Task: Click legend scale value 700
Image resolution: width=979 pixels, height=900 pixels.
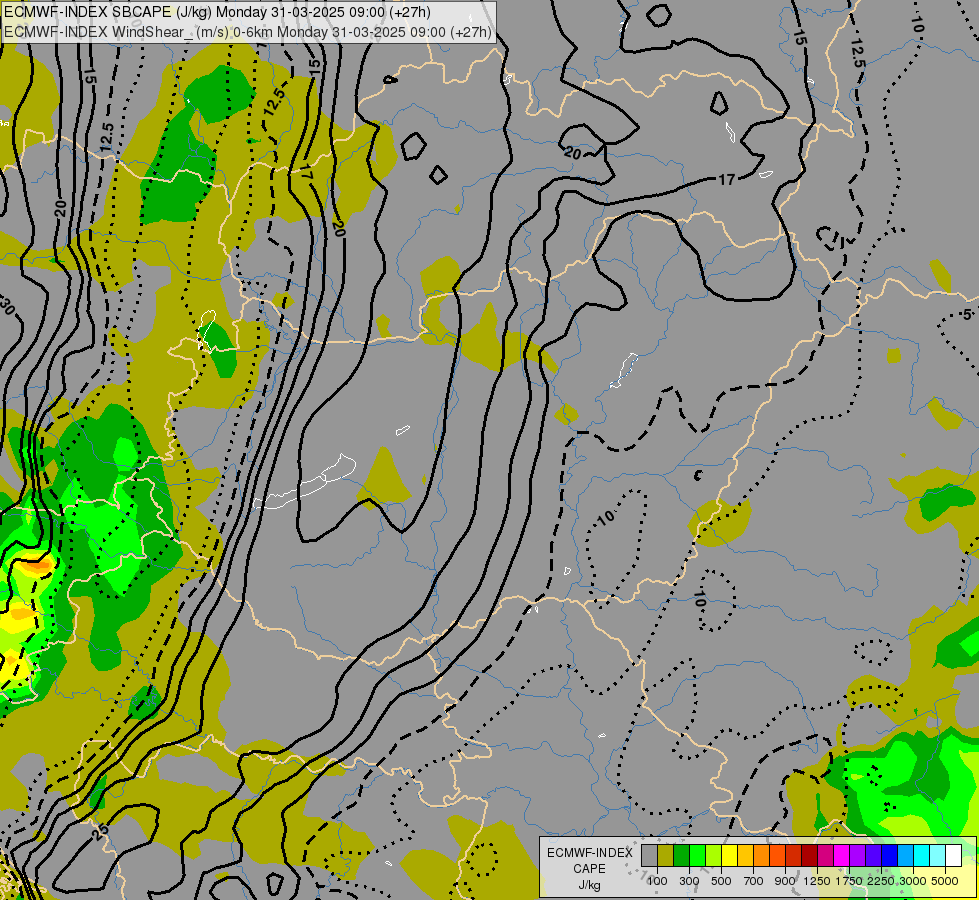Action: (x=754, y=881)
